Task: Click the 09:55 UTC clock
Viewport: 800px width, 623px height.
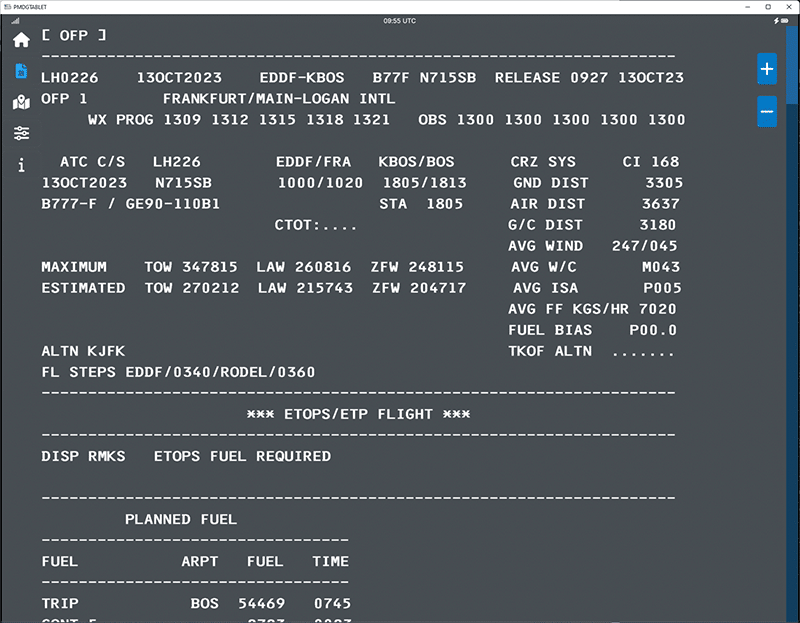Action: pos(400,20)
